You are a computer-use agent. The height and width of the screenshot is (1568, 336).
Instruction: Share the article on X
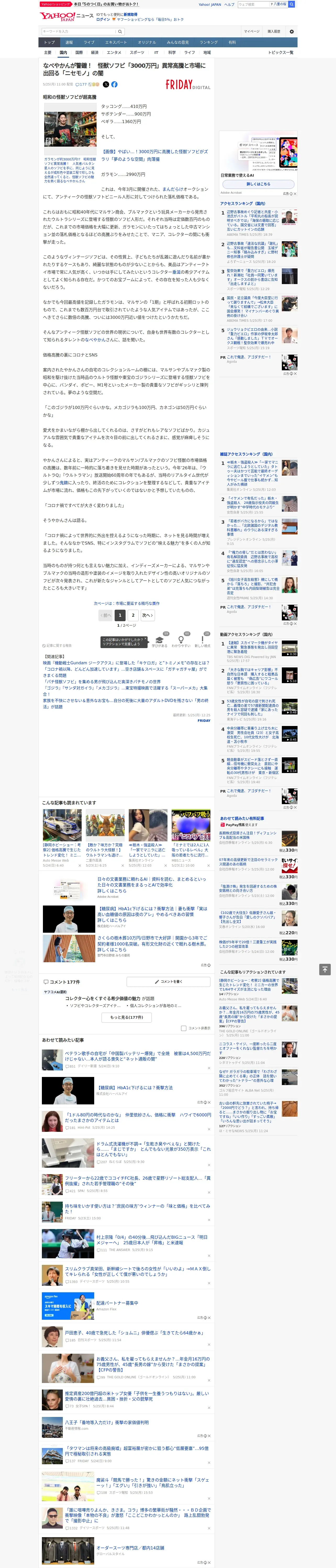coord(106,85)
